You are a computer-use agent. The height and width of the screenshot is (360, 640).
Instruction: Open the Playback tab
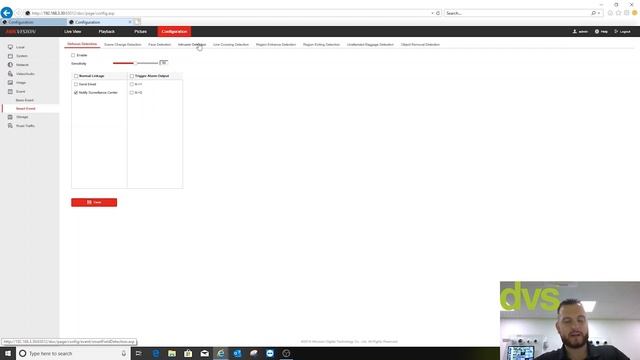point(107,31)
